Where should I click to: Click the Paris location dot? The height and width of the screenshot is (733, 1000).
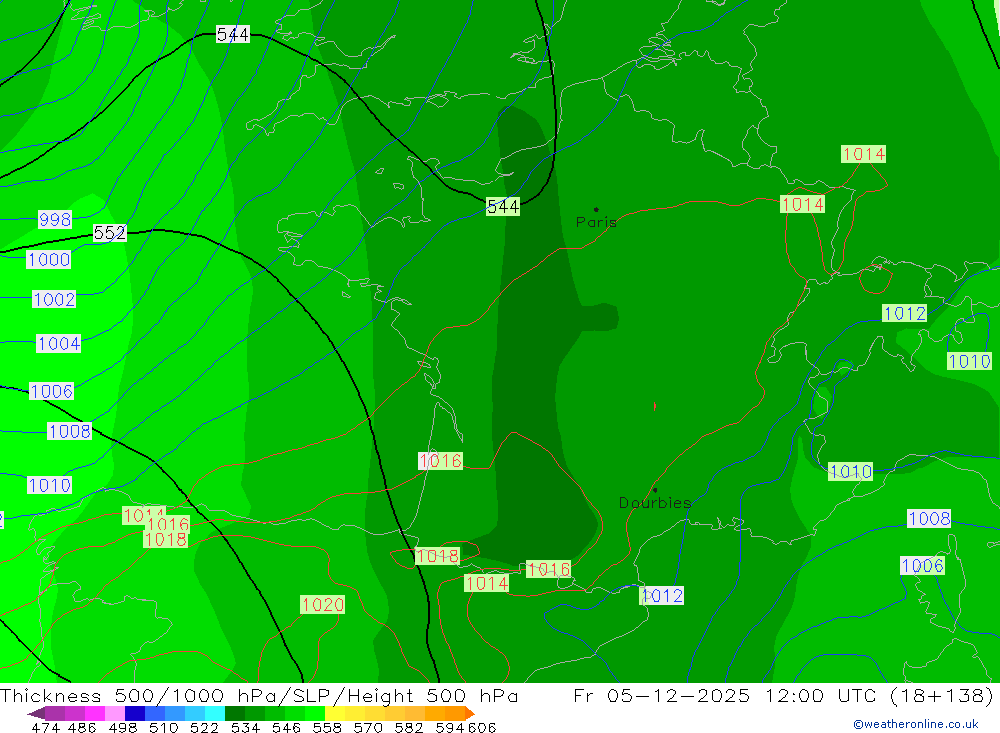596,209
